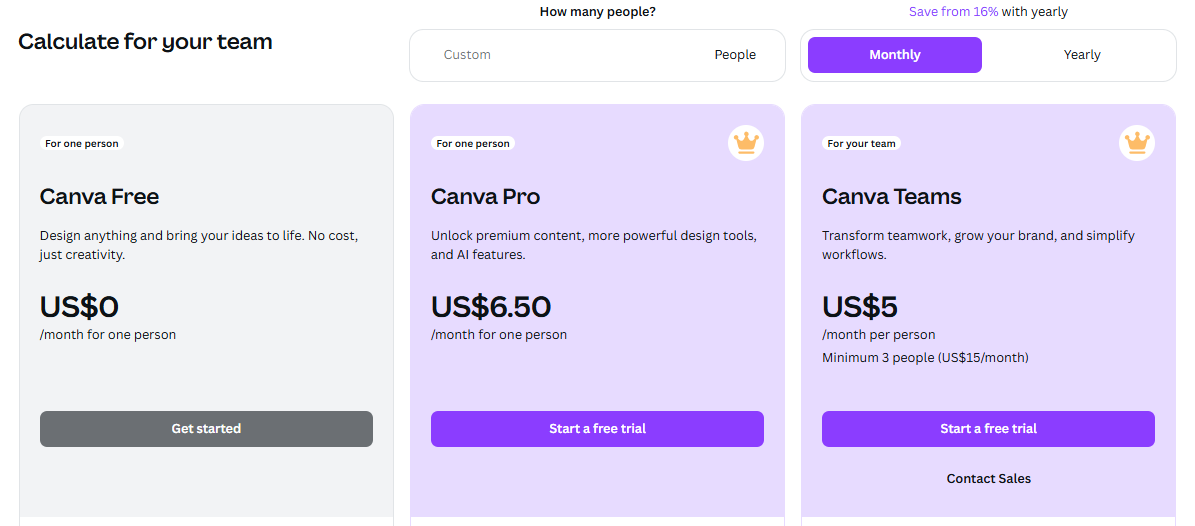Click the For your team badge
This screenshot has width=1195, height=526.
861,143
